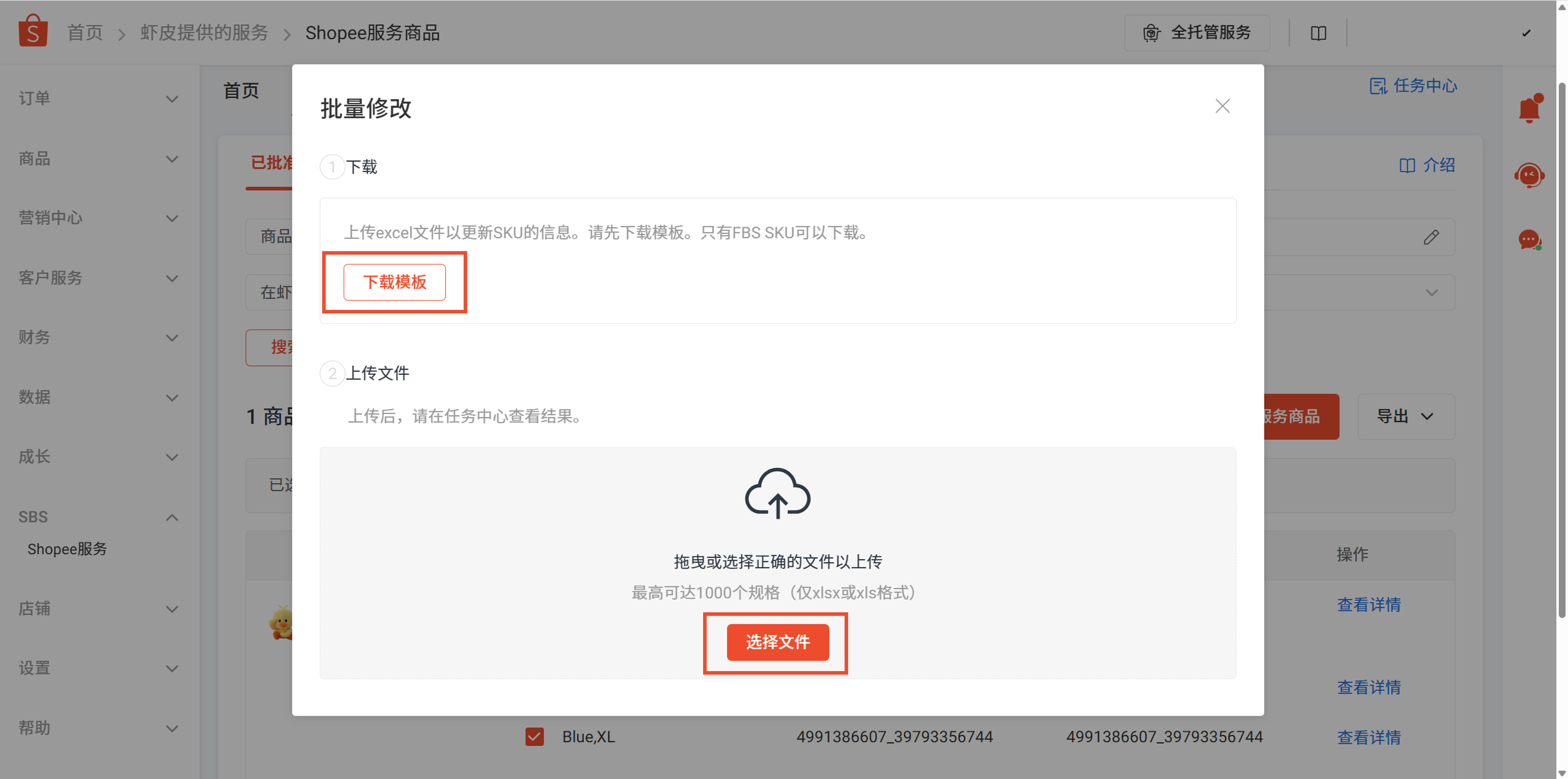1568x779 pixels.
Task: Click 查看详情 in the Blue,XL row
Action: 1369,737
